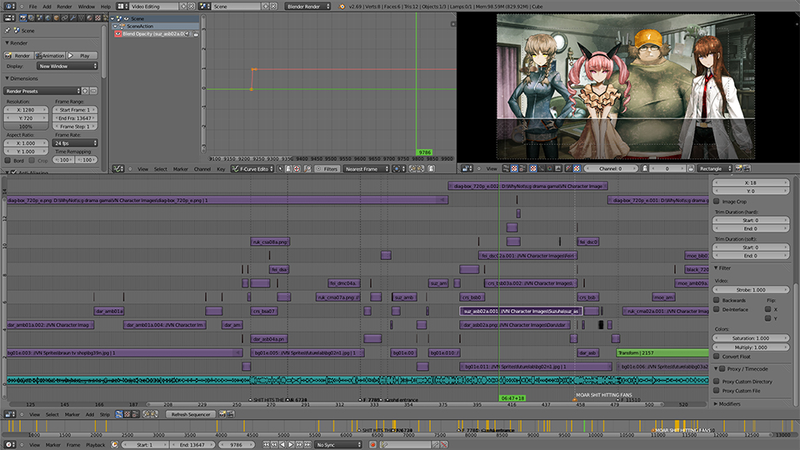
Task: Enable Convert Float checkbox
Action: pos(717,356)
